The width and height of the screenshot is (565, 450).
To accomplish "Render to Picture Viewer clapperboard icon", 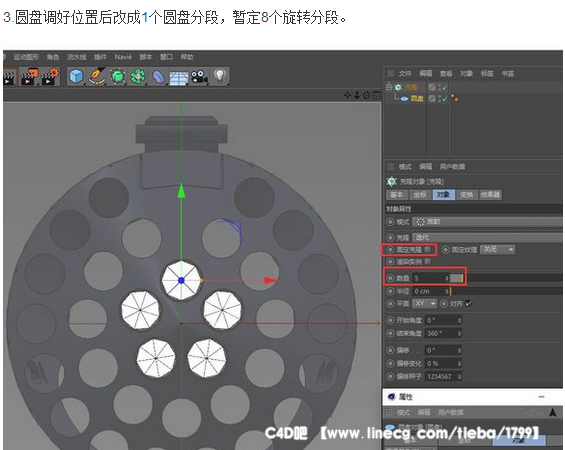I will [x=30, y=77].
